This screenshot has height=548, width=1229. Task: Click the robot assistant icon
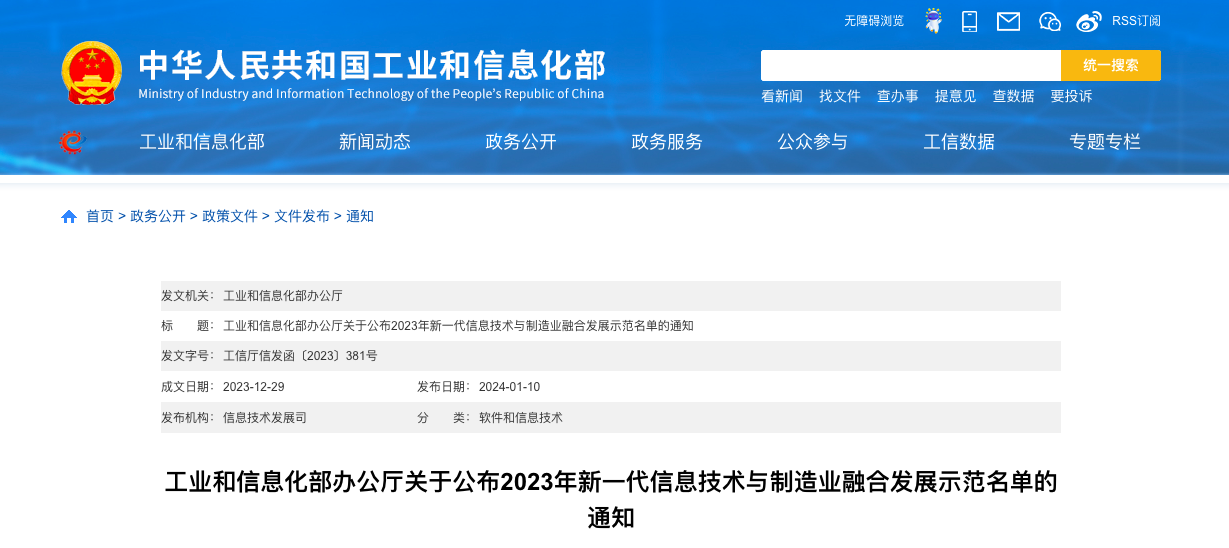(x=933, y=21)
